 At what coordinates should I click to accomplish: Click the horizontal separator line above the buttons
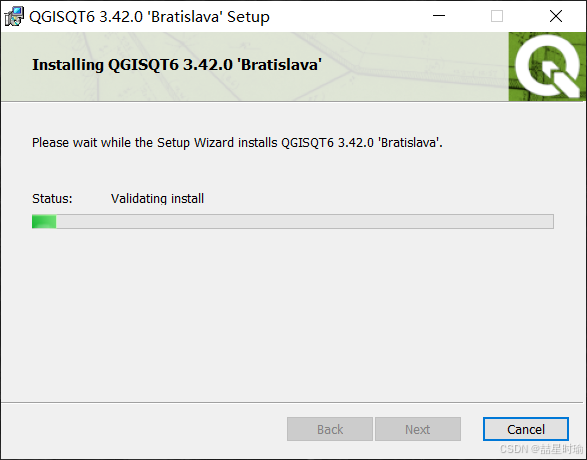click(x=292, y=402)
